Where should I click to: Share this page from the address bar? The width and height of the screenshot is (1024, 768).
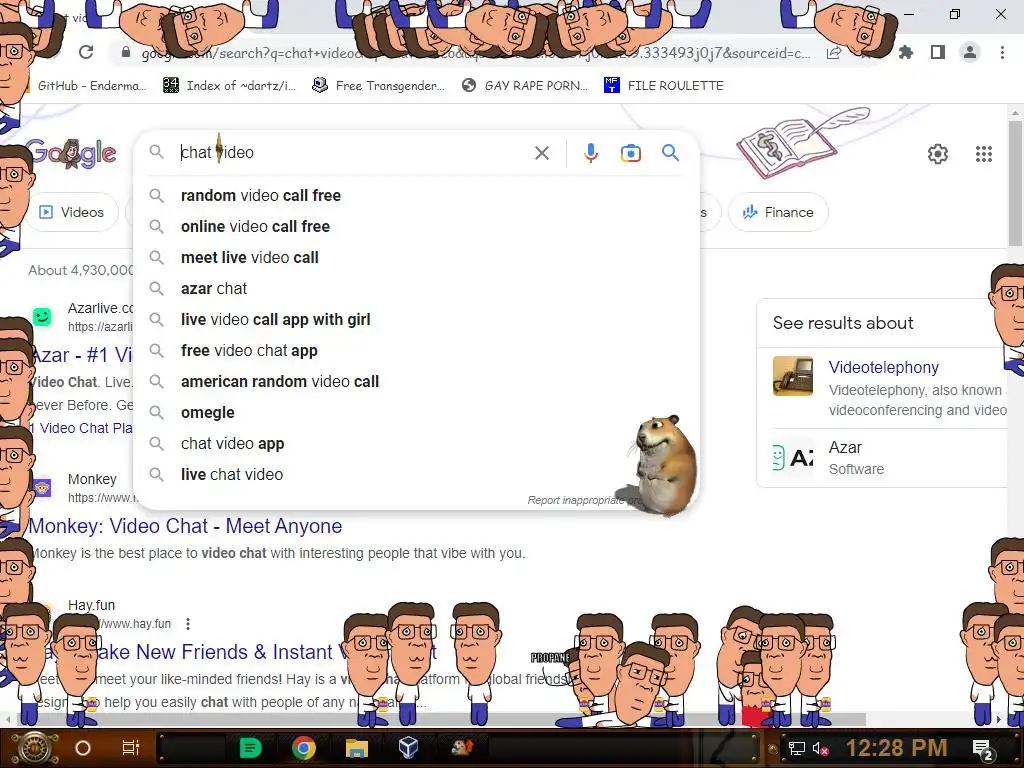834,53
